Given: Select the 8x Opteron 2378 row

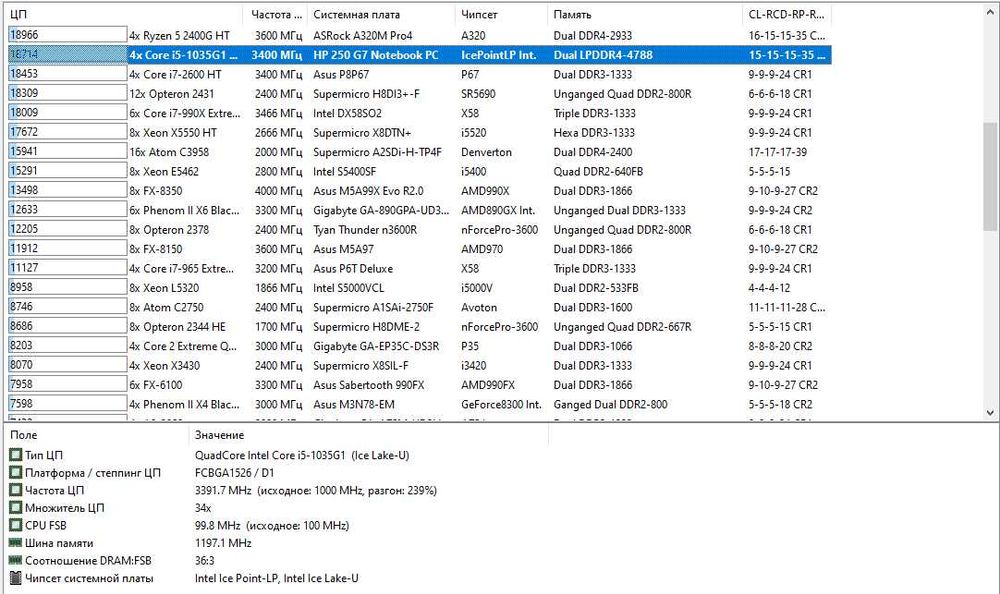Looking at the screenshot, I should pyautogui.click(x=420, y=230).
